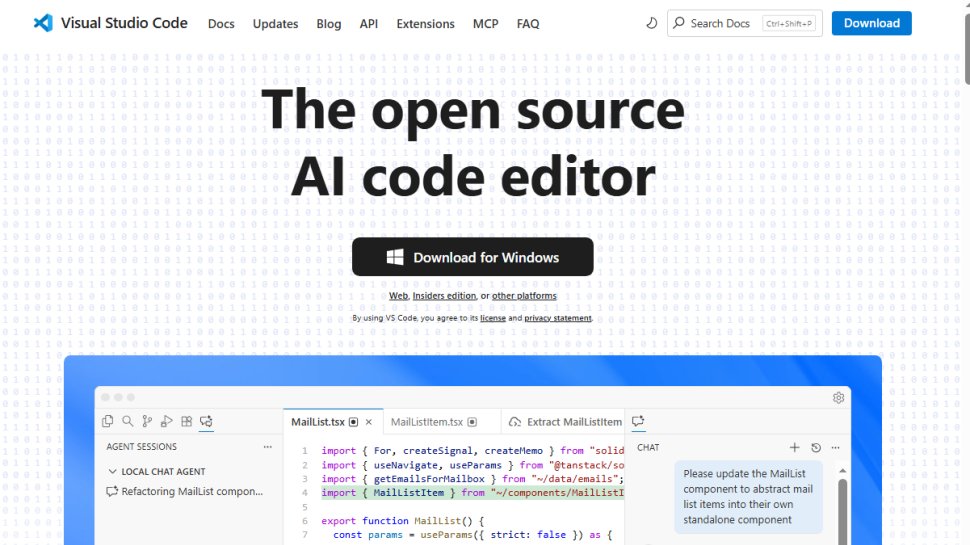This screenshot has width=970, height=545.
Task: Click the Search Docs input field
Action: [745, 24]
